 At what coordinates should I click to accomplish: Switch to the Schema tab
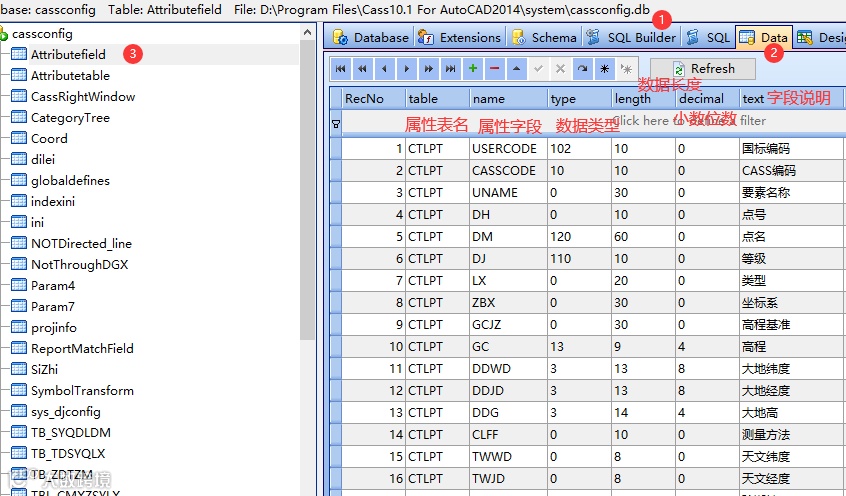(x=544, y=37)
